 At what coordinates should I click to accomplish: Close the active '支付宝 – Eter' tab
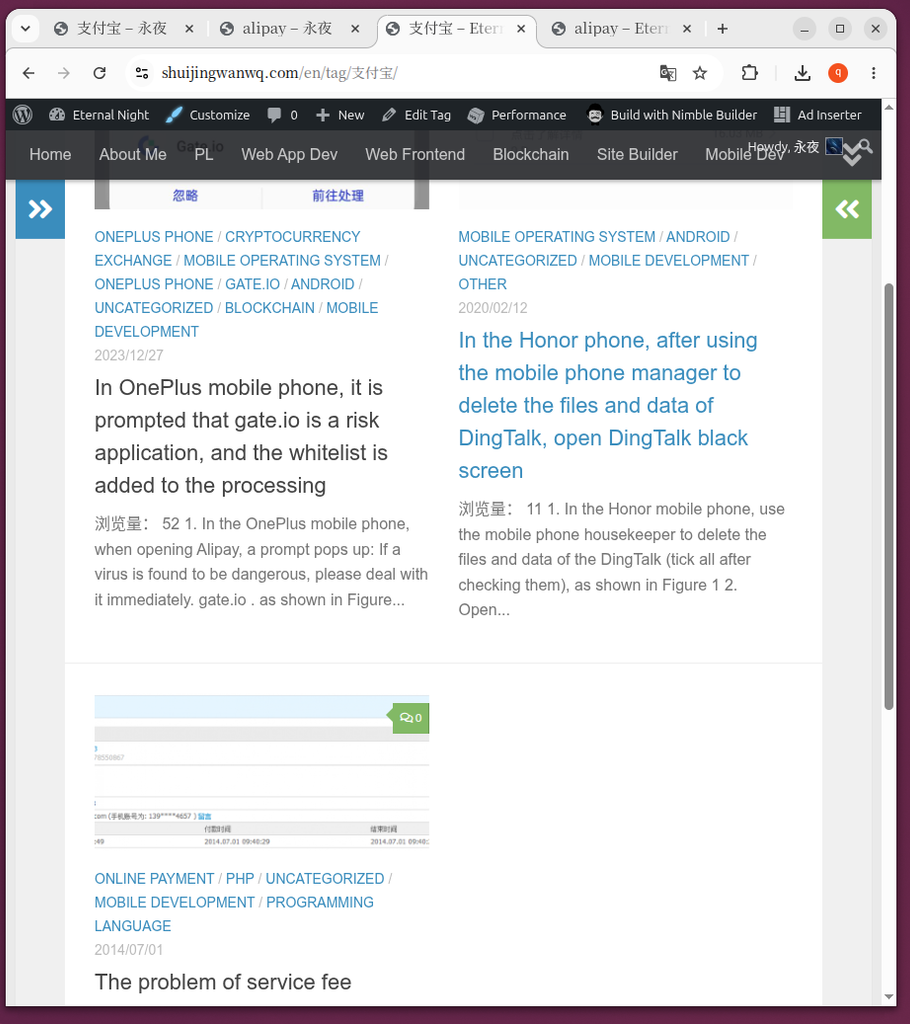click(x=521, y=29)
